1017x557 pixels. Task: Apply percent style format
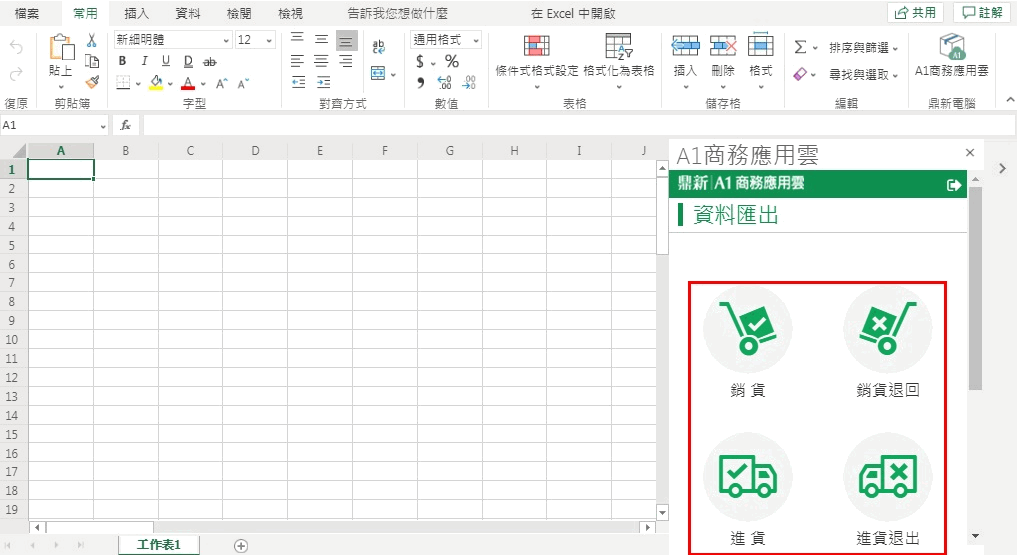point(452,62)
